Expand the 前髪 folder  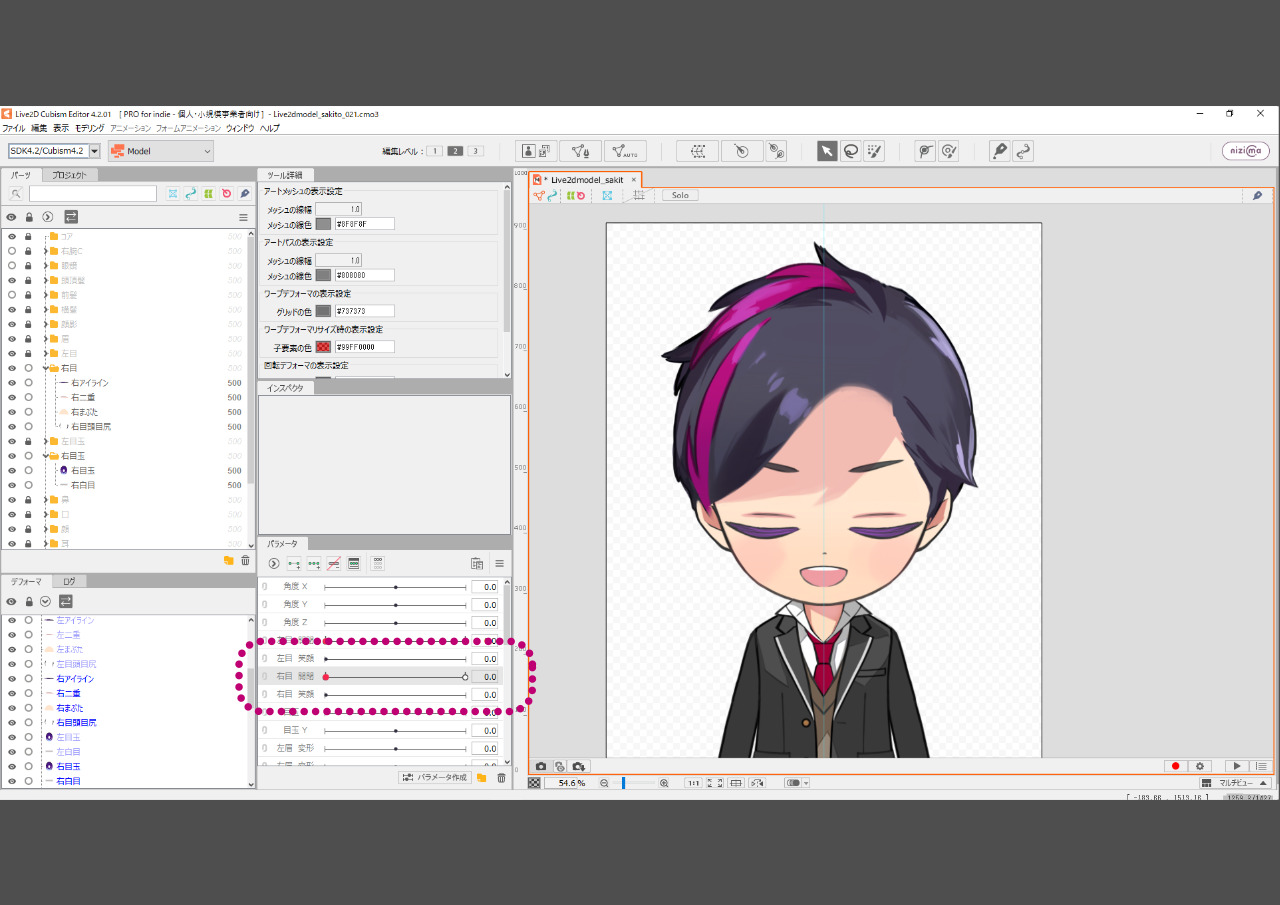pos(46,295)
